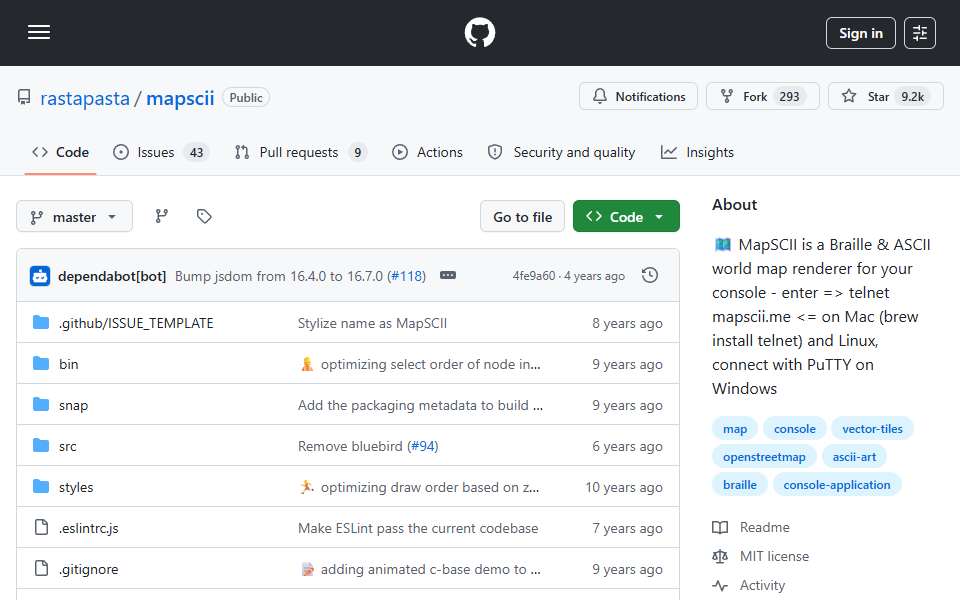This screenshot has height=600, width=960.
Task: Select the ascii-art topic tag
Action: (x=854, y=457)
